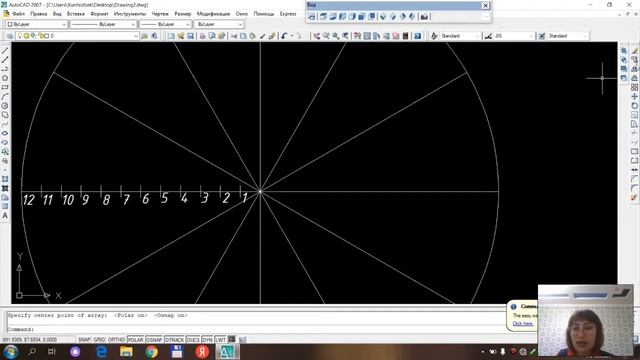Viewport: 640px width, 360px height.
Task: Click the Pan Realtime icon
Action: click(x=317, y=36)
